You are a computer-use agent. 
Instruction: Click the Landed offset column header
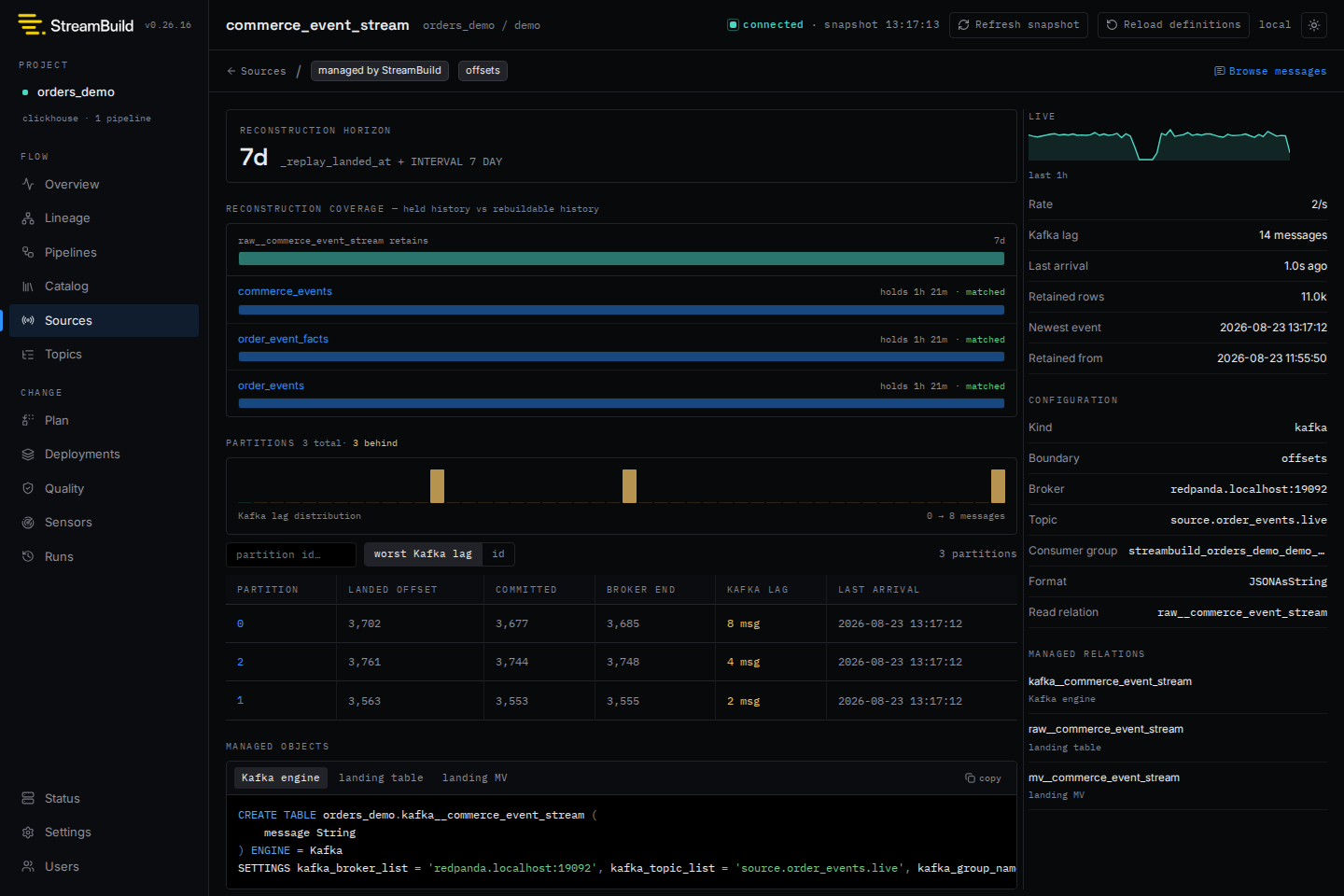click(393, 590)
